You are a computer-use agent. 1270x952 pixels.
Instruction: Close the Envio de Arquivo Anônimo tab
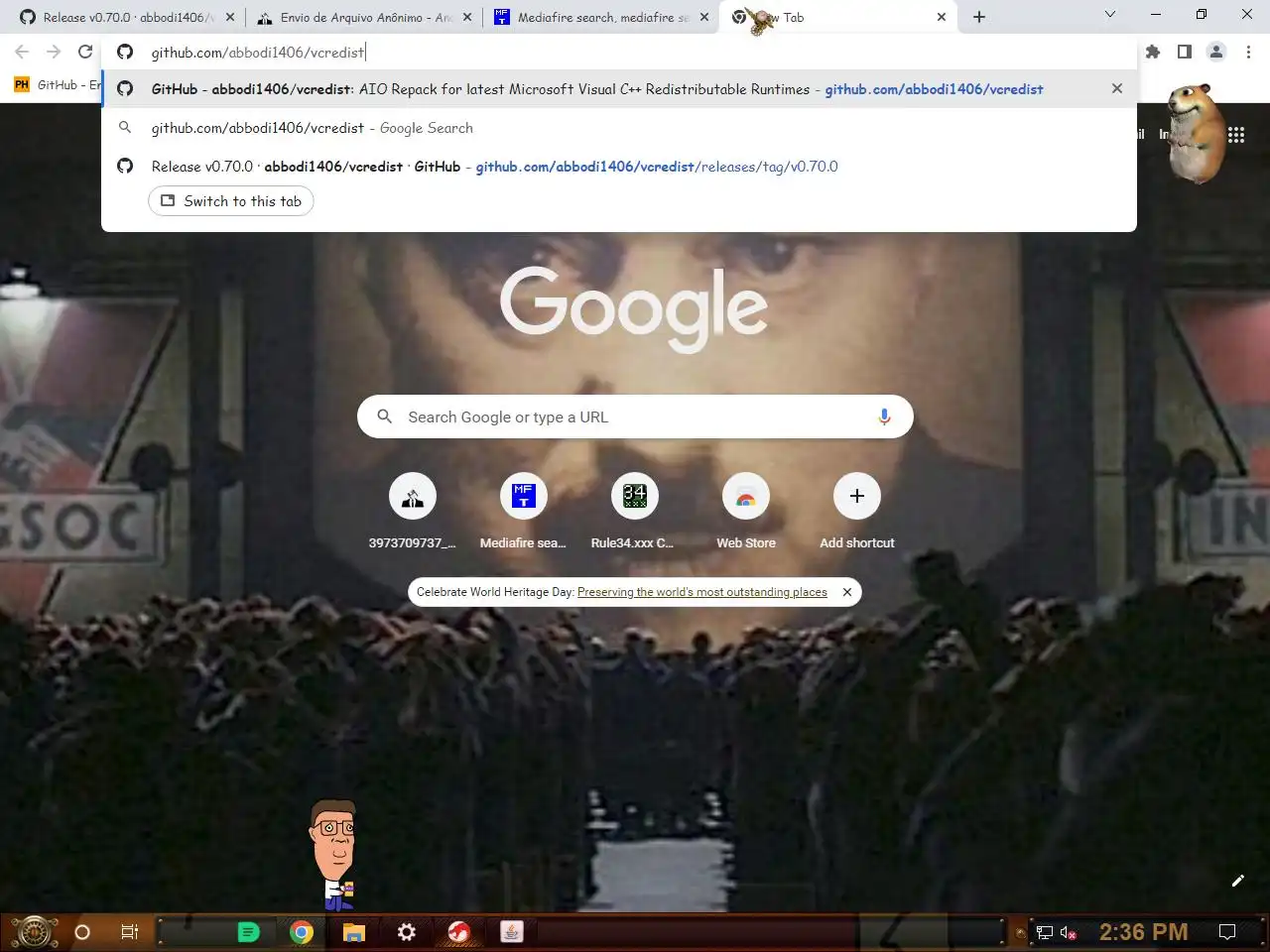[x=467, y=17]
